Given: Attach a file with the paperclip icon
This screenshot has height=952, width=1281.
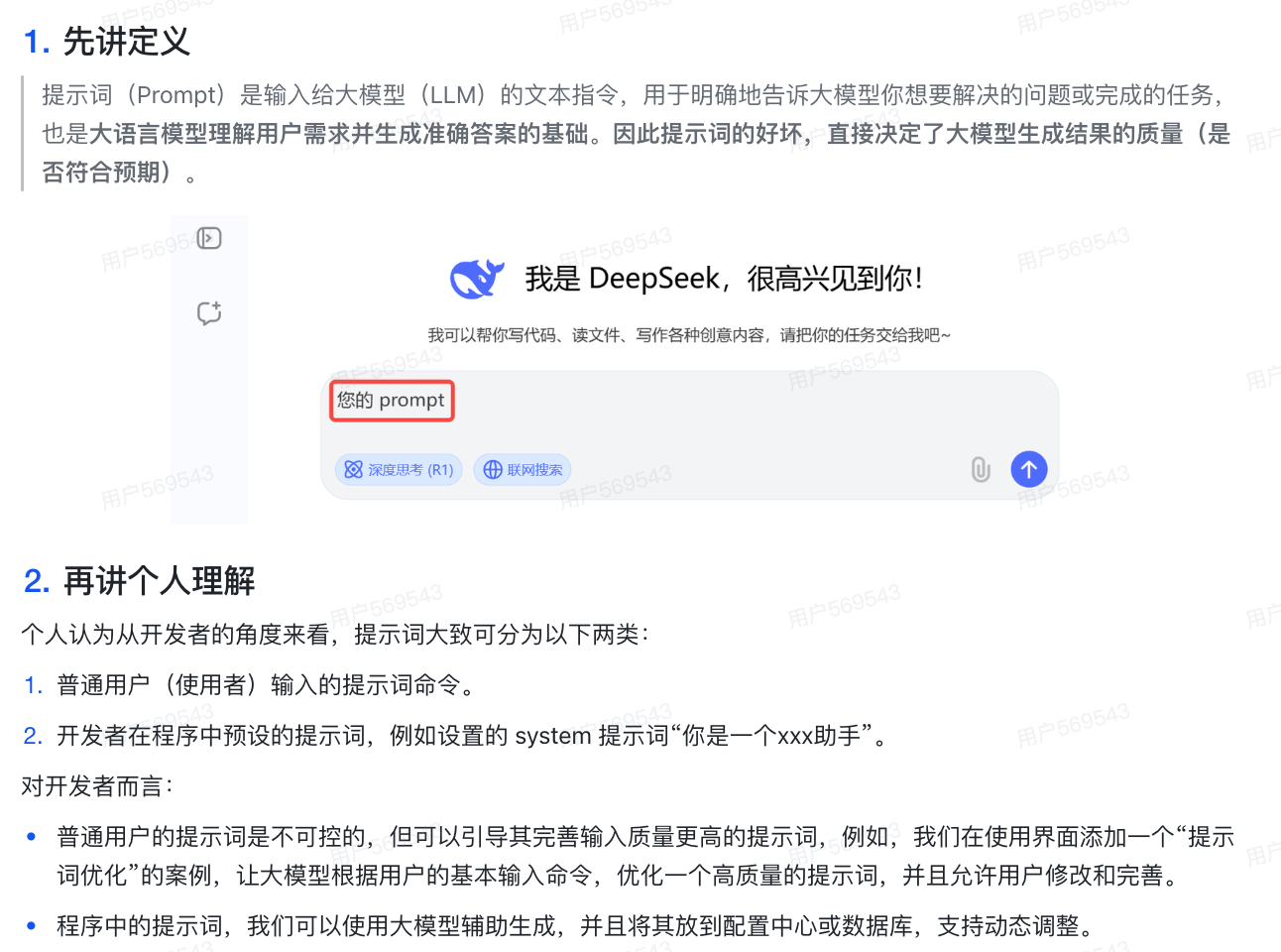Looking at the screenshot, I should pos(981,469).
